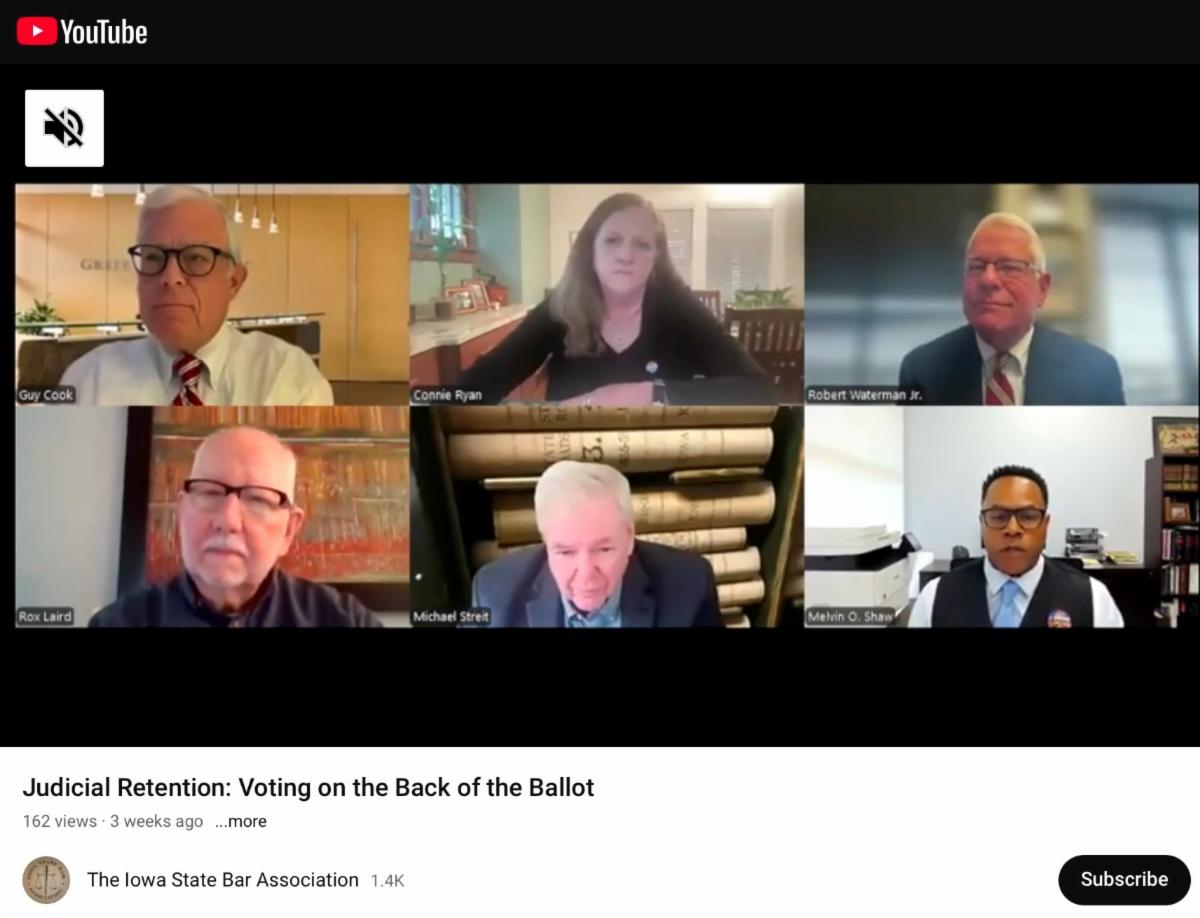
Task: Open the Iowa State Bar Association channel avatar
Action: click(46, 880)
